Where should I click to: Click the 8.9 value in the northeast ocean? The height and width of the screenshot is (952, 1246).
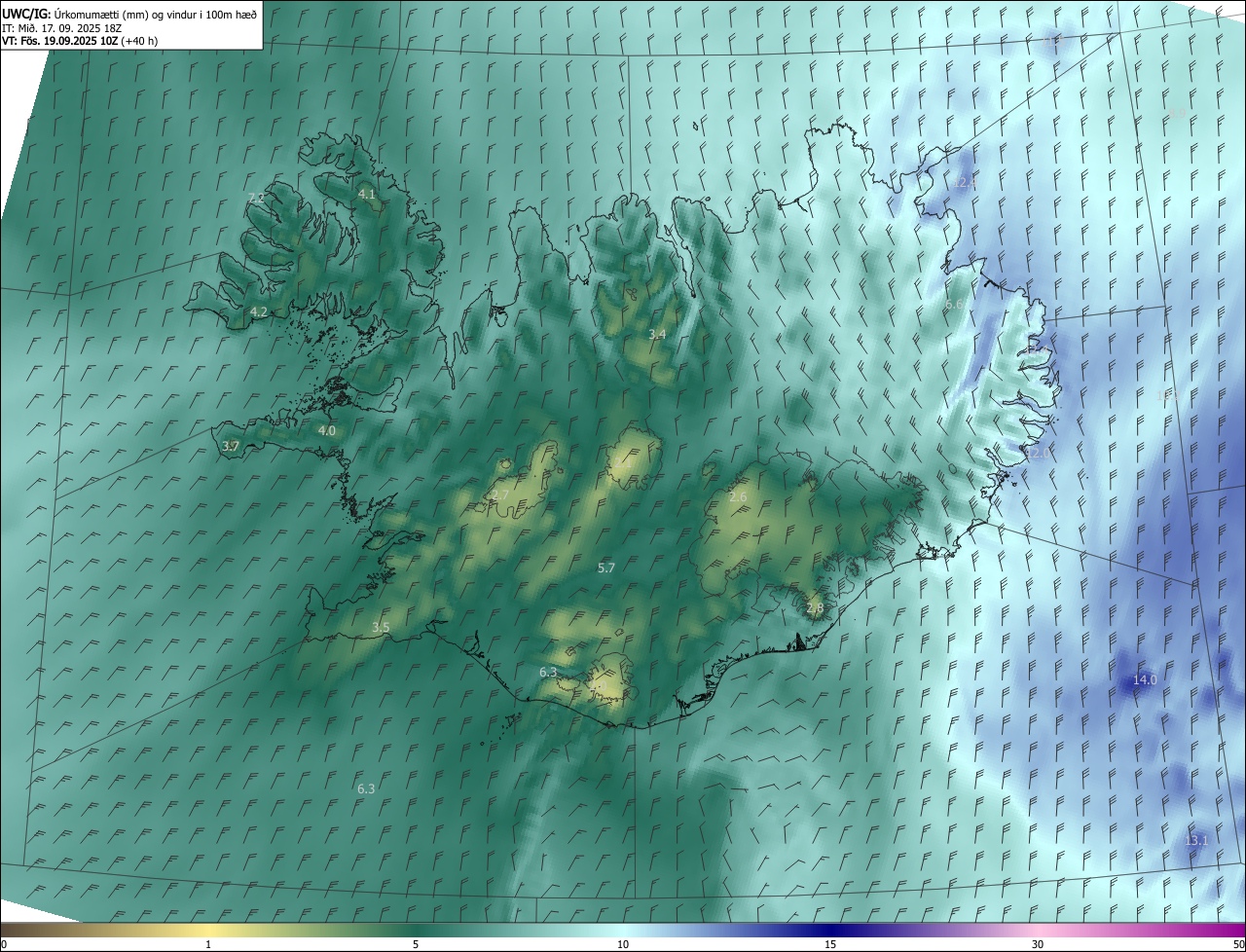tap(1176, 114)
